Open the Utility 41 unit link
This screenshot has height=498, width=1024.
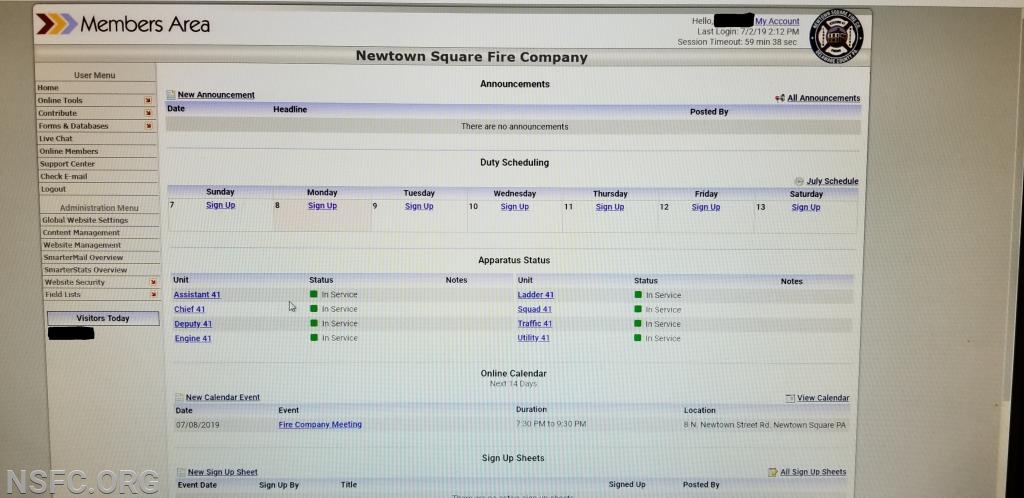[534, 338]
